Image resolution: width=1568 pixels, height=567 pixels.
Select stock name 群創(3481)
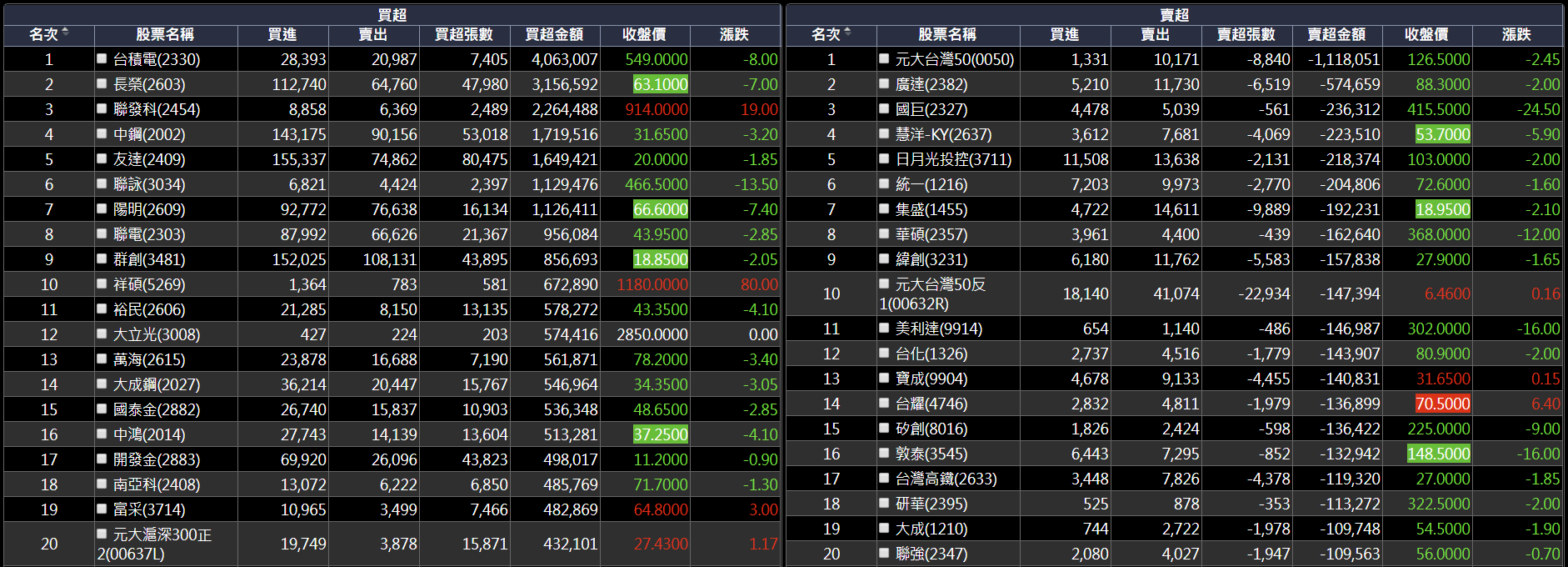coord(149,259)
